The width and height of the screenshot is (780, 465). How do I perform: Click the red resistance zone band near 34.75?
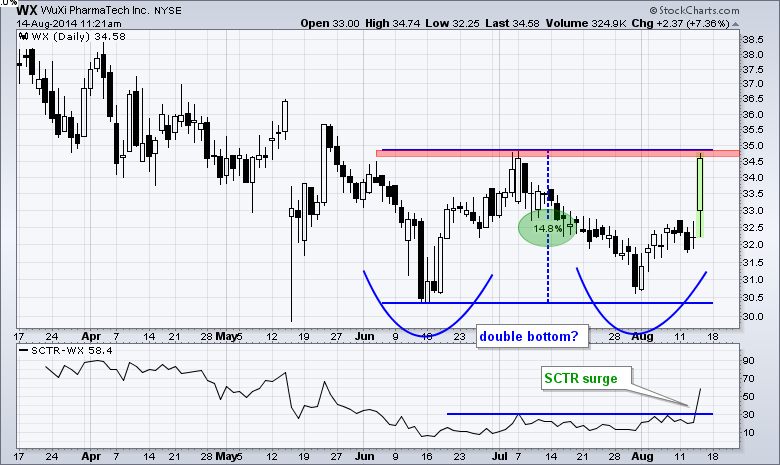[557, 153]
